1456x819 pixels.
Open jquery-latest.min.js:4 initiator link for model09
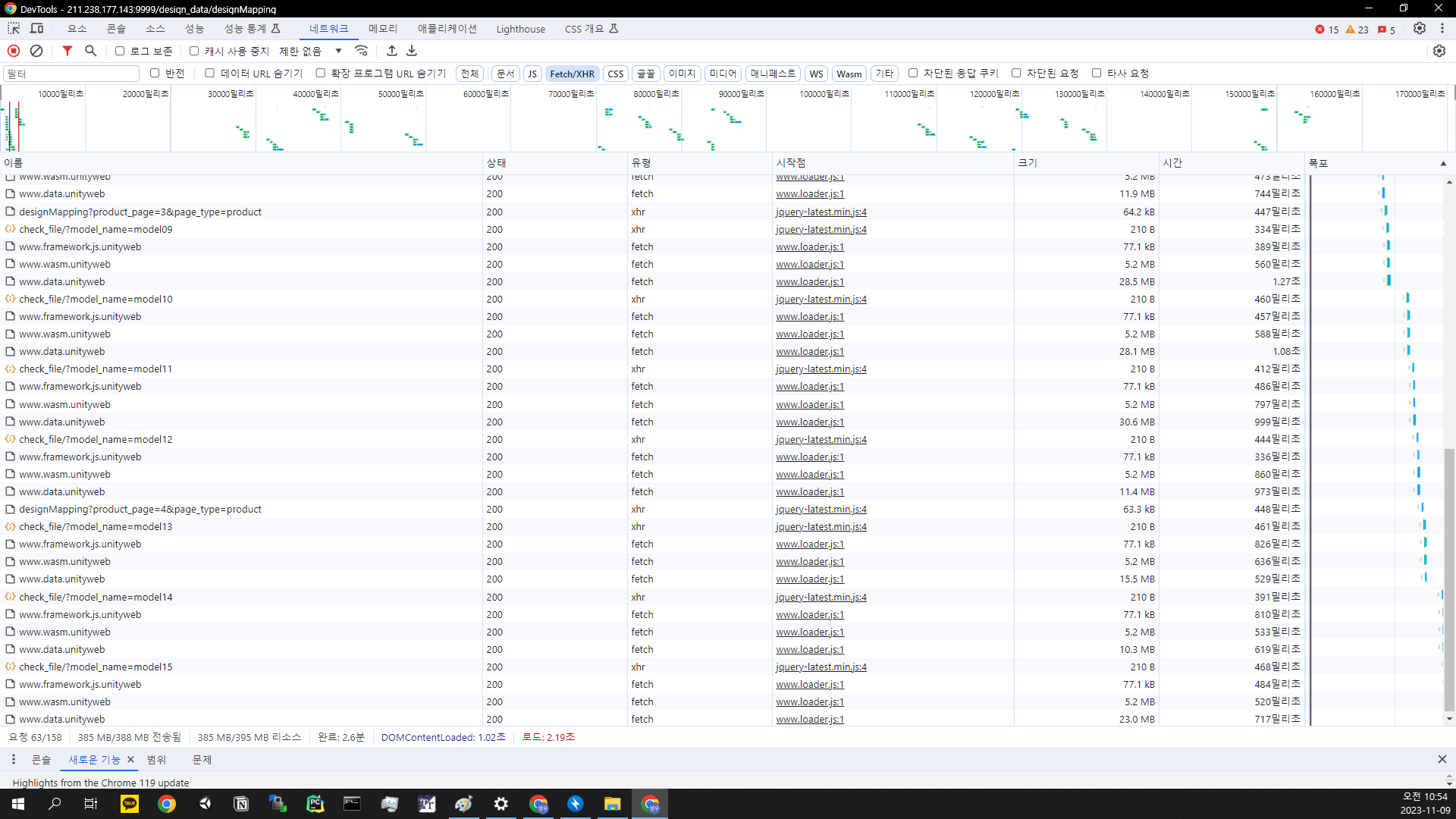coord(821,229)
